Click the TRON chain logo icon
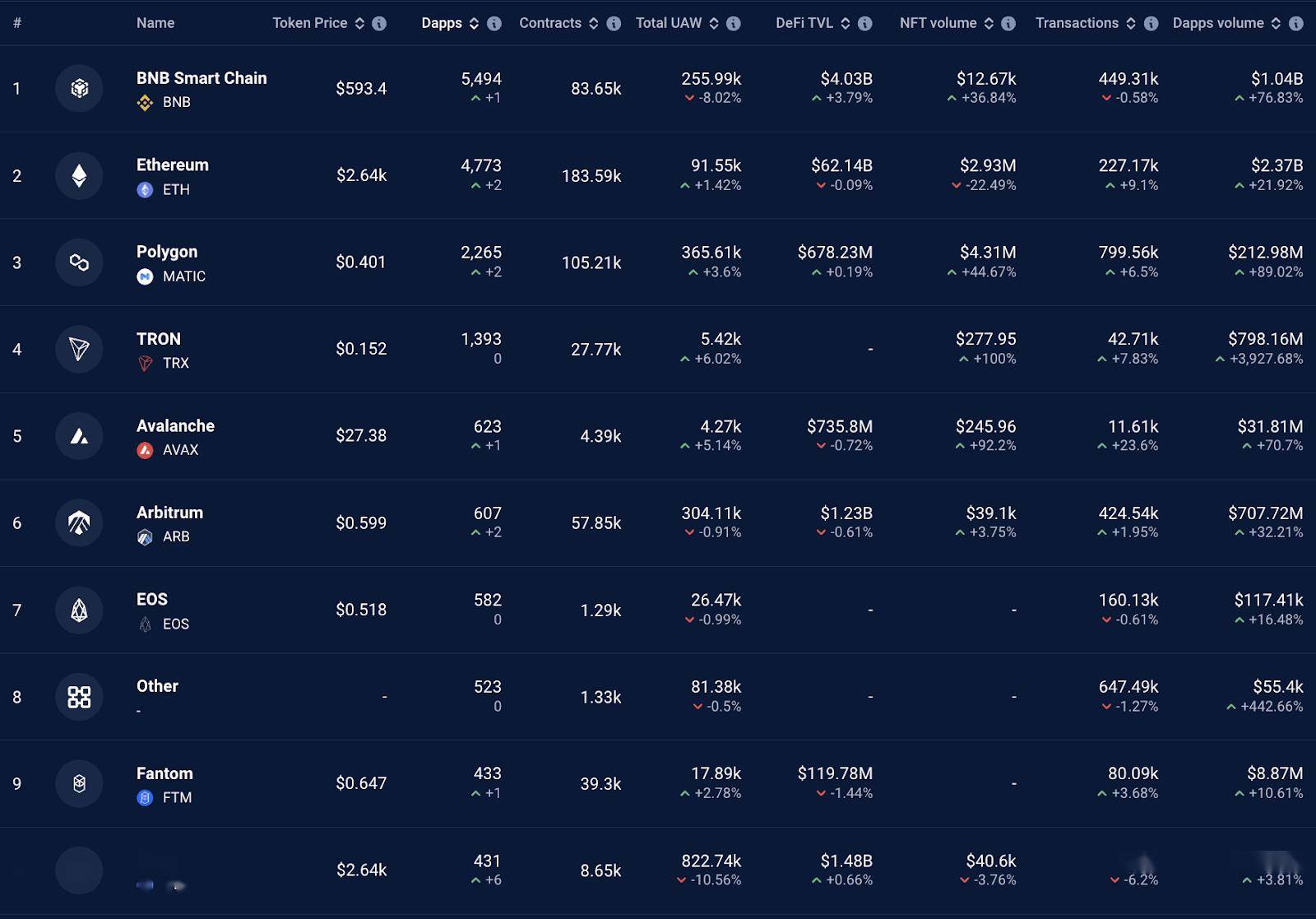Screen dimensions: 1316x919 (79, 349)
